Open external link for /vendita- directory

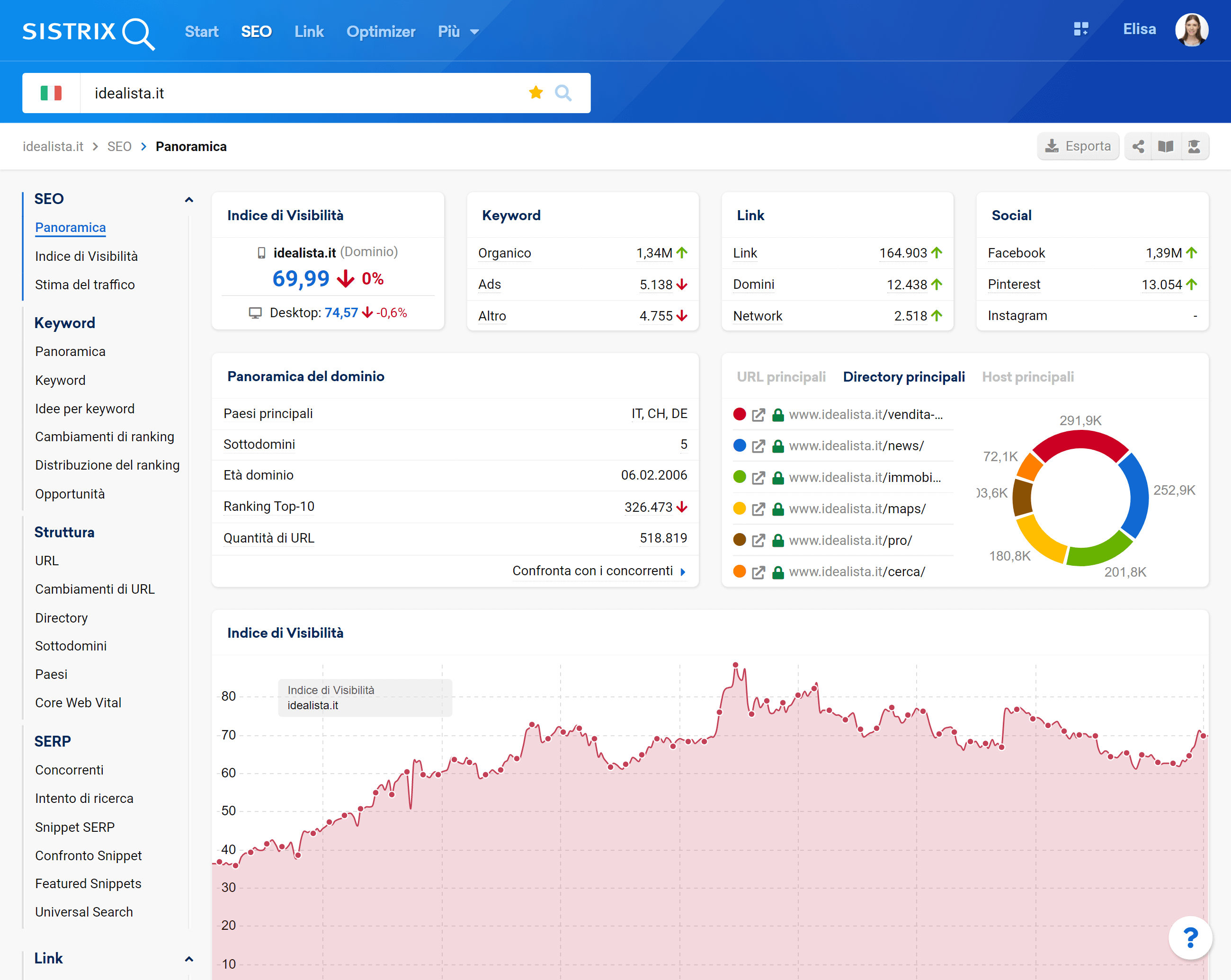point(758,415)
